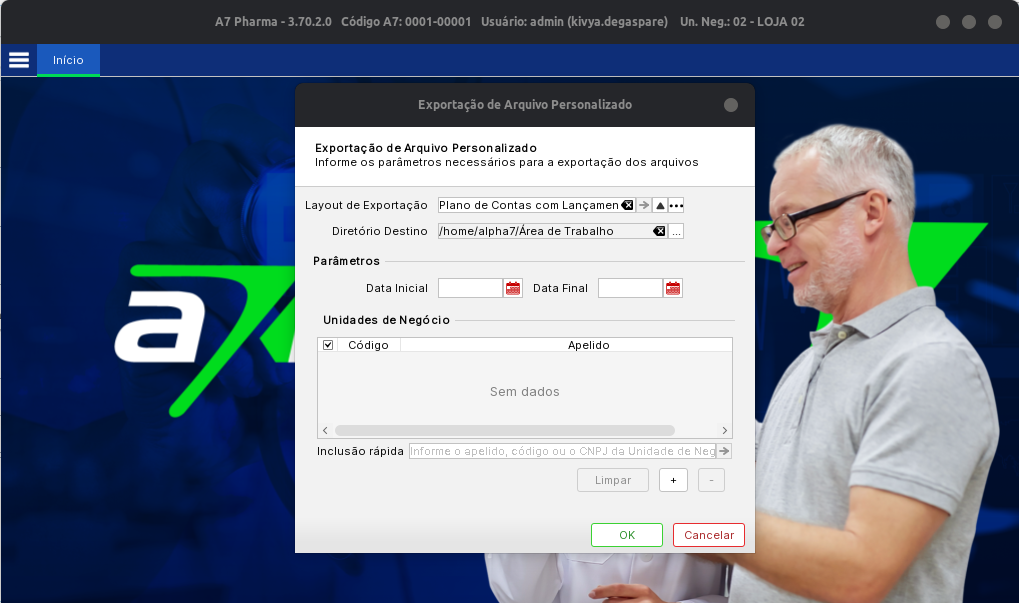Click the Cancelar button
The image size is (1019, 603).
tap(708, 535)
